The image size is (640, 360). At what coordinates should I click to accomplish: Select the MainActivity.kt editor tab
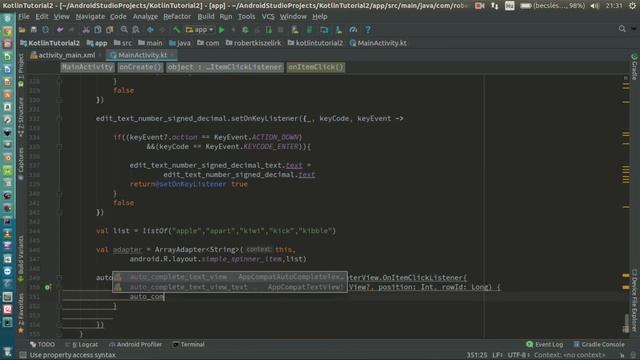point(142,55)
